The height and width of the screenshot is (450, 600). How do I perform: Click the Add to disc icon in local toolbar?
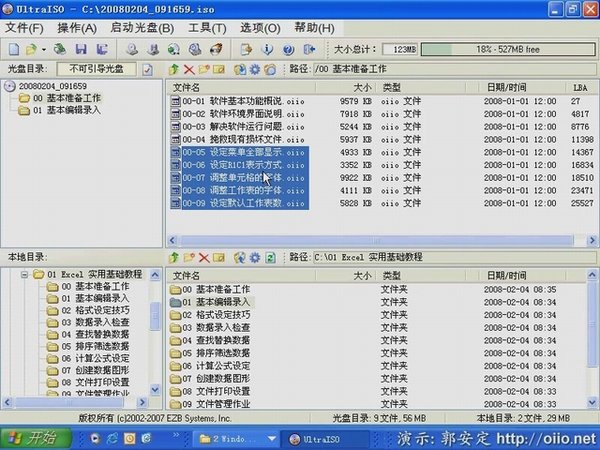coord(240,258)
